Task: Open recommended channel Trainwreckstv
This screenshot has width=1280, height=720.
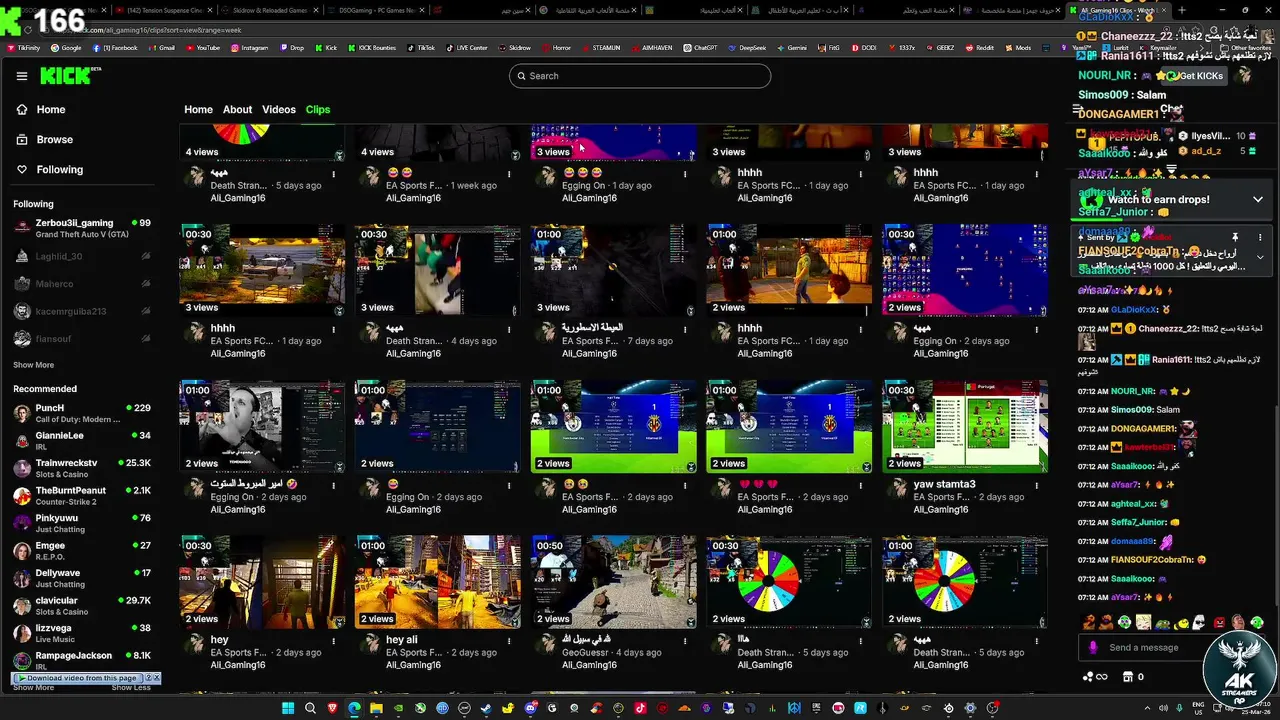Action: point(80,468)
